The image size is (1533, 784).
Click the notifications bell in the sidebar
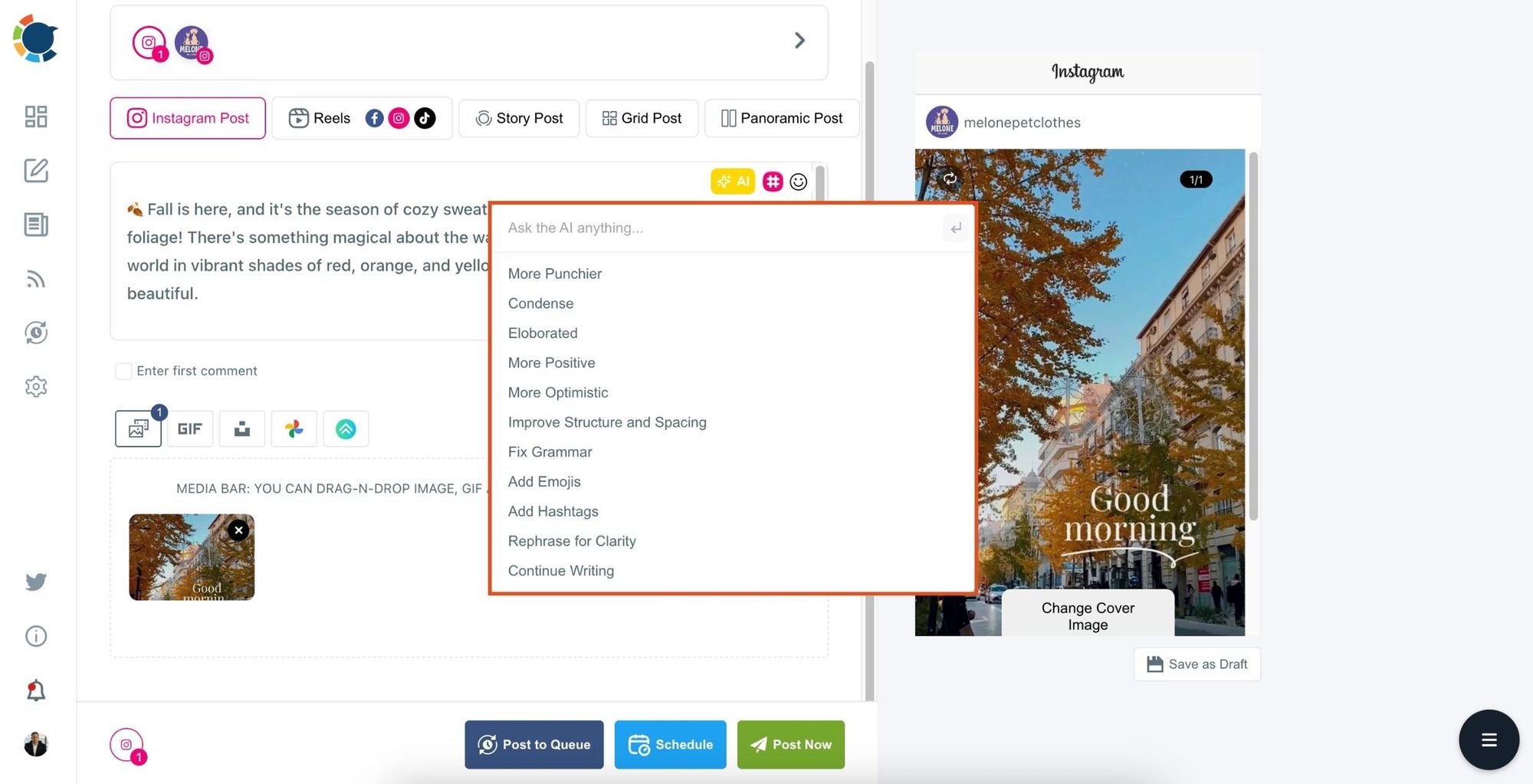coord(35,689)
